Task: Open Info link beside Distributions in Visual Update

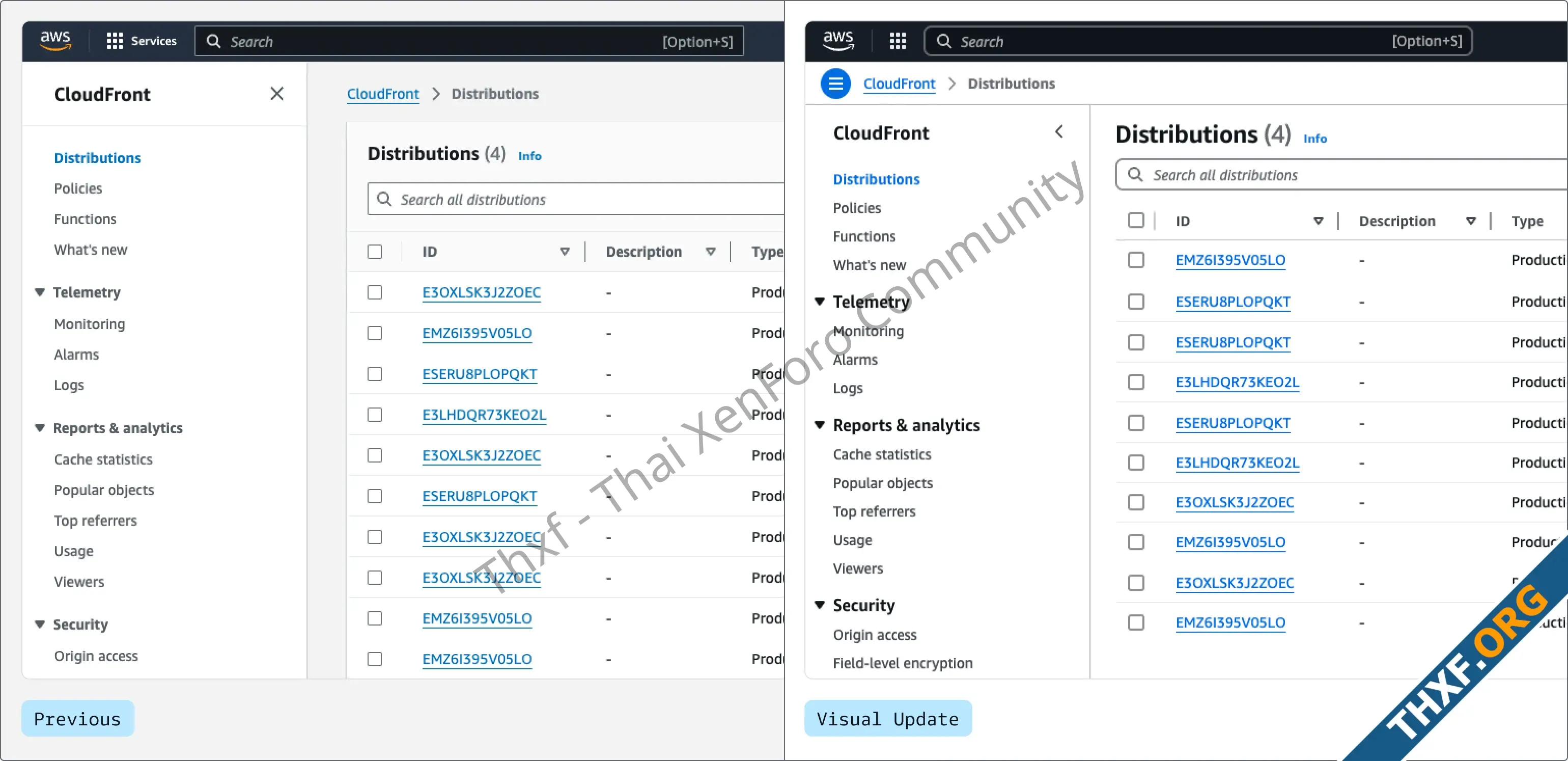Action: [1315, 139]
